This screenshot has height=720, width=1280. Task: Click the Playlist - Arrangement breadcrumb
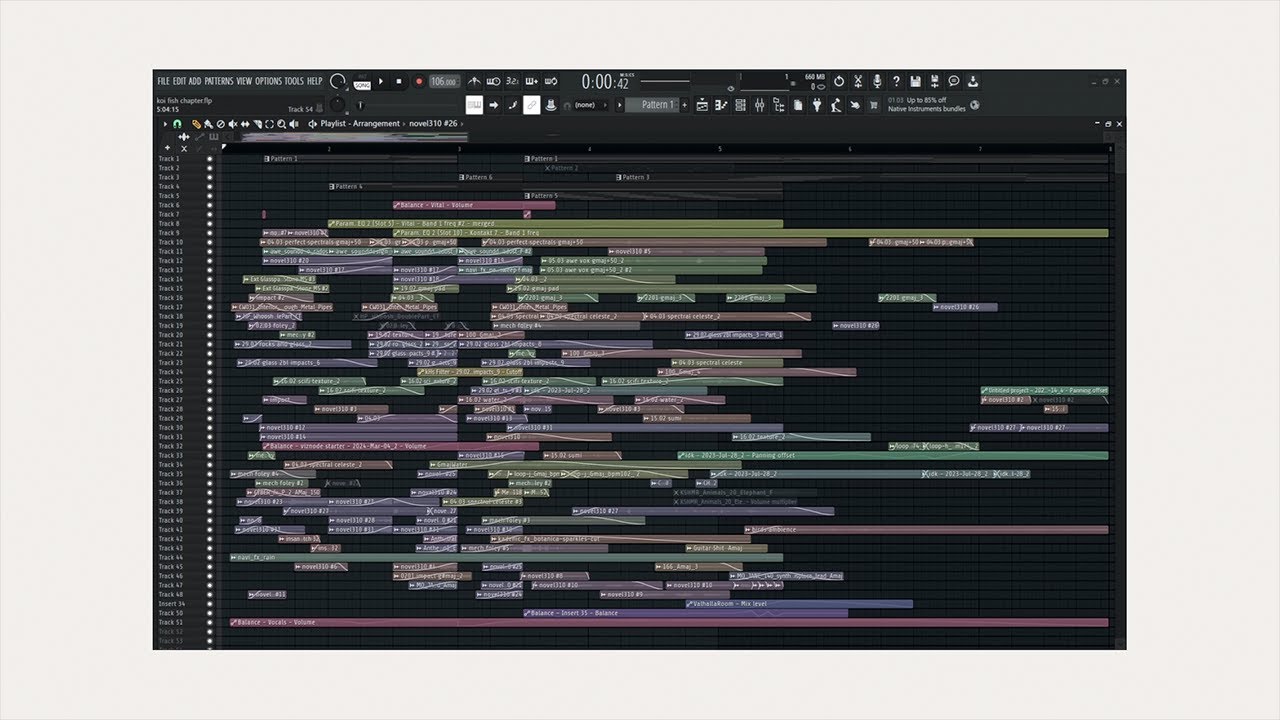359,124
